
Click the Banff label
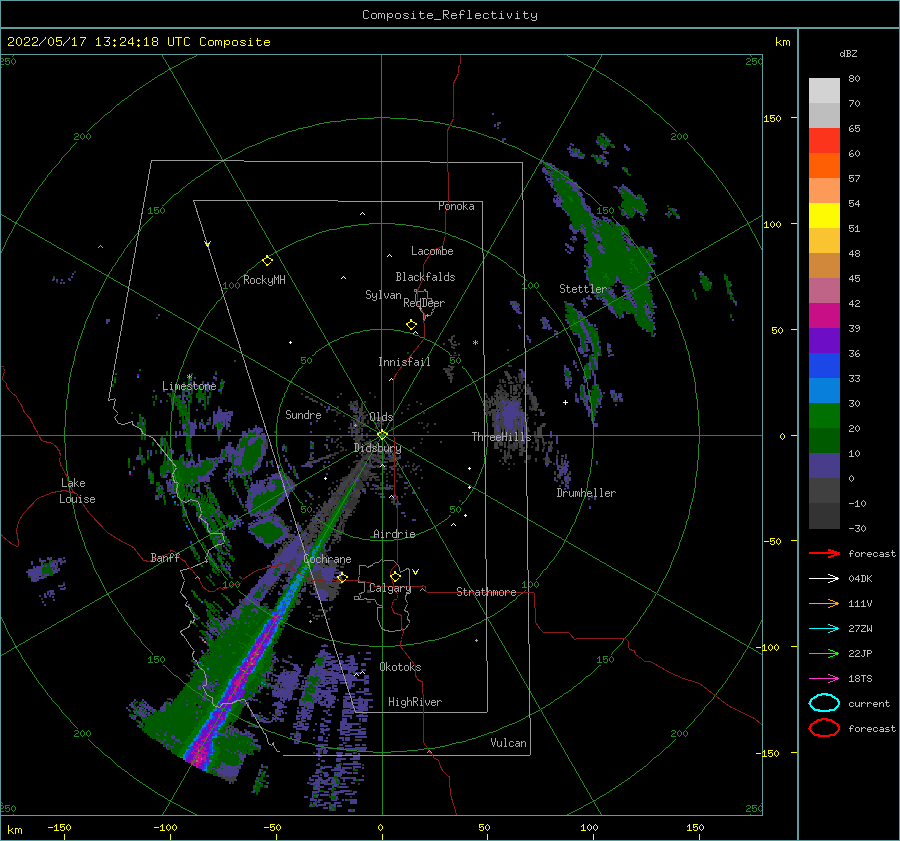point(165,557)
